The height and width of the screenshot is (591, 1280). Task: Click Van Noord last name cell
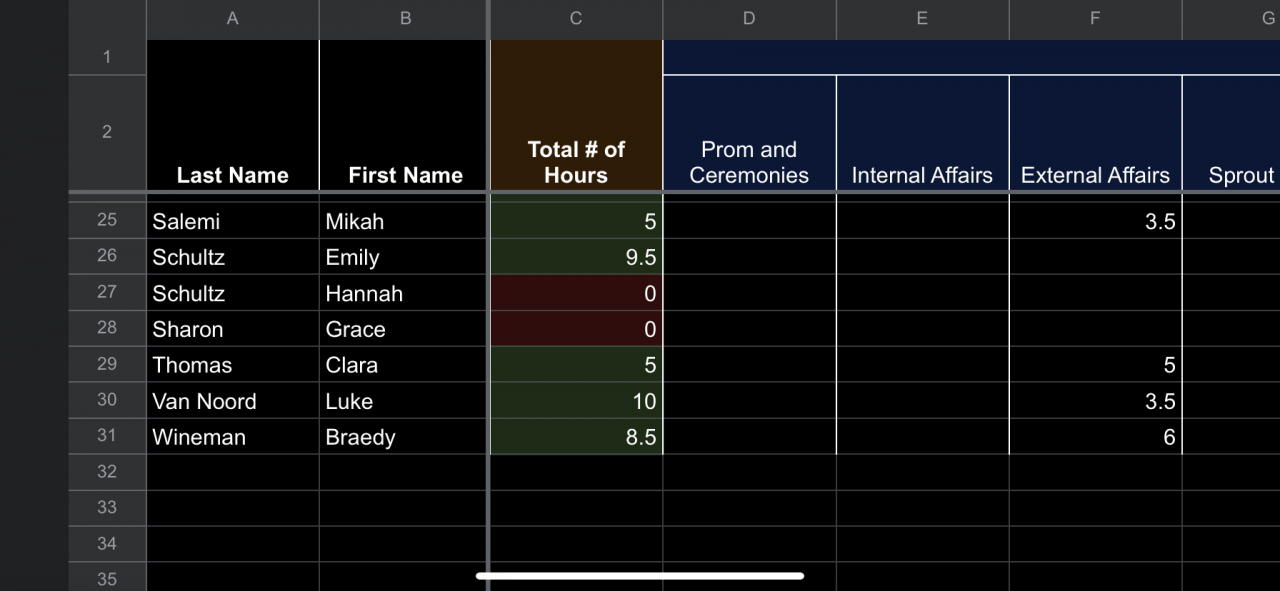pyautogui.click(x=232, y=401)
